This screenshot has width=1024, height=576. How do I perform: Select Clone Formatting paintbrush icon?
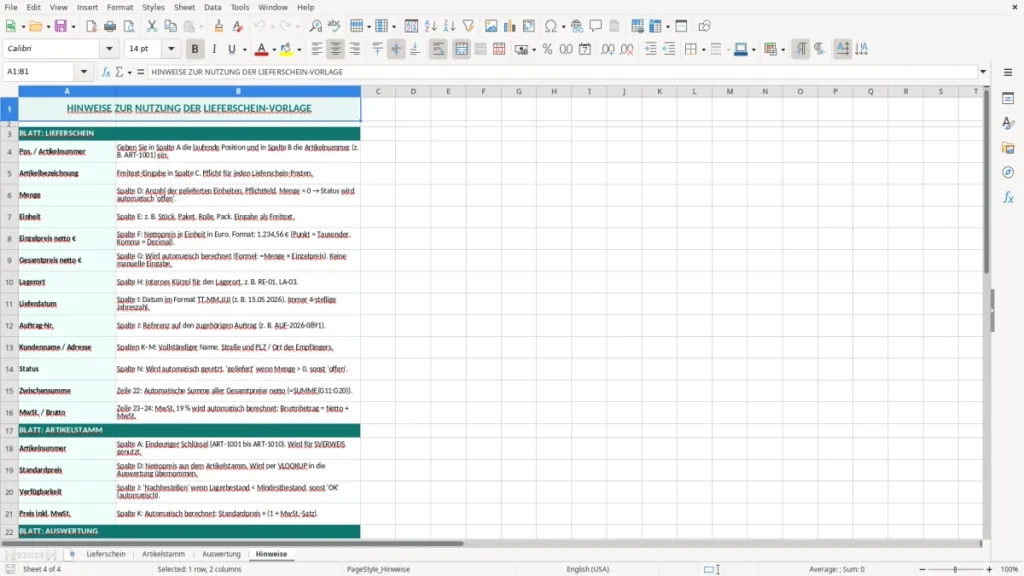coord(219,26)
